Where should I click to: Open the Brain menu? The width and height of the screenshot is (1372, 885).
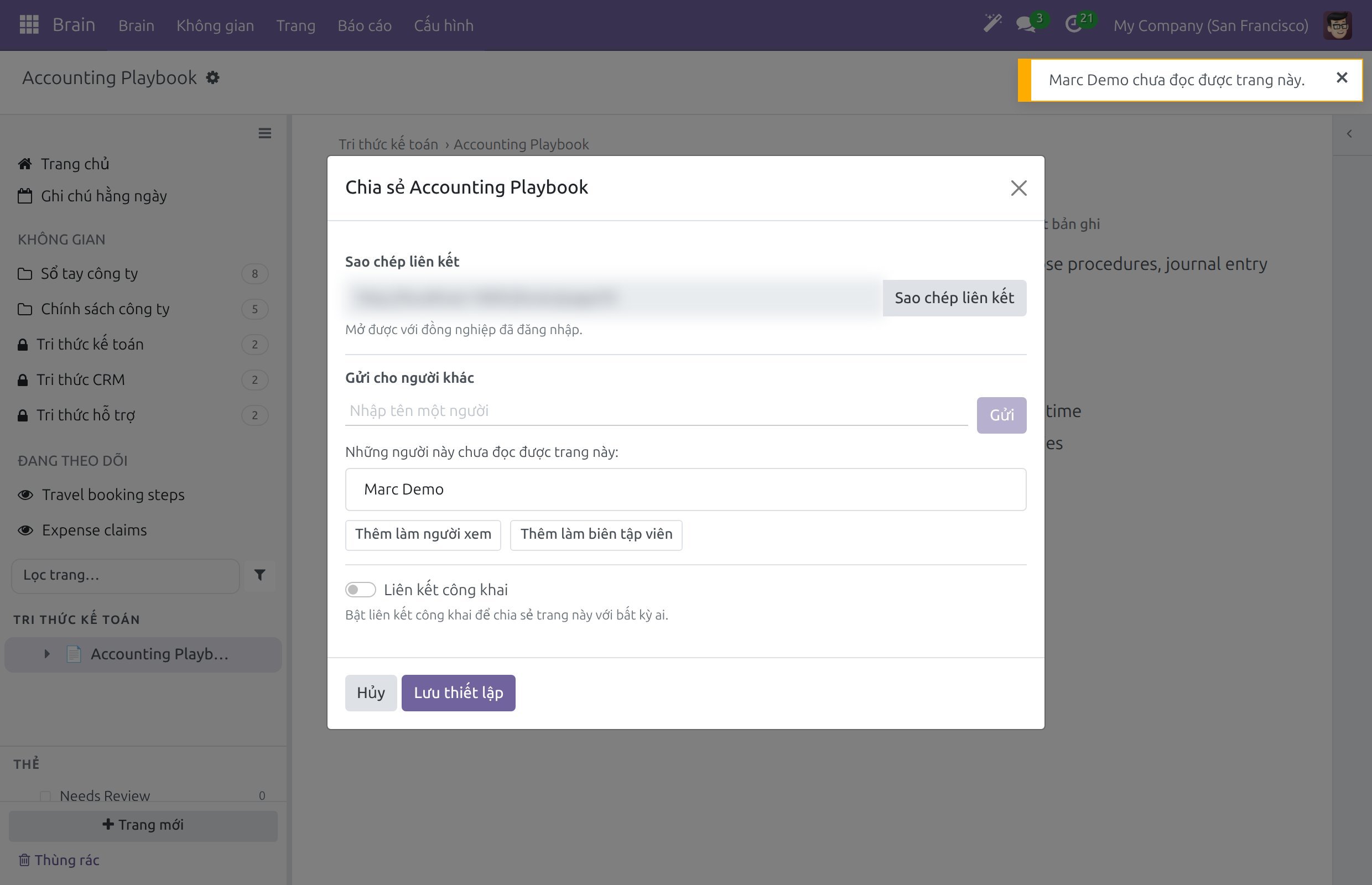click(x=136, y=25)
